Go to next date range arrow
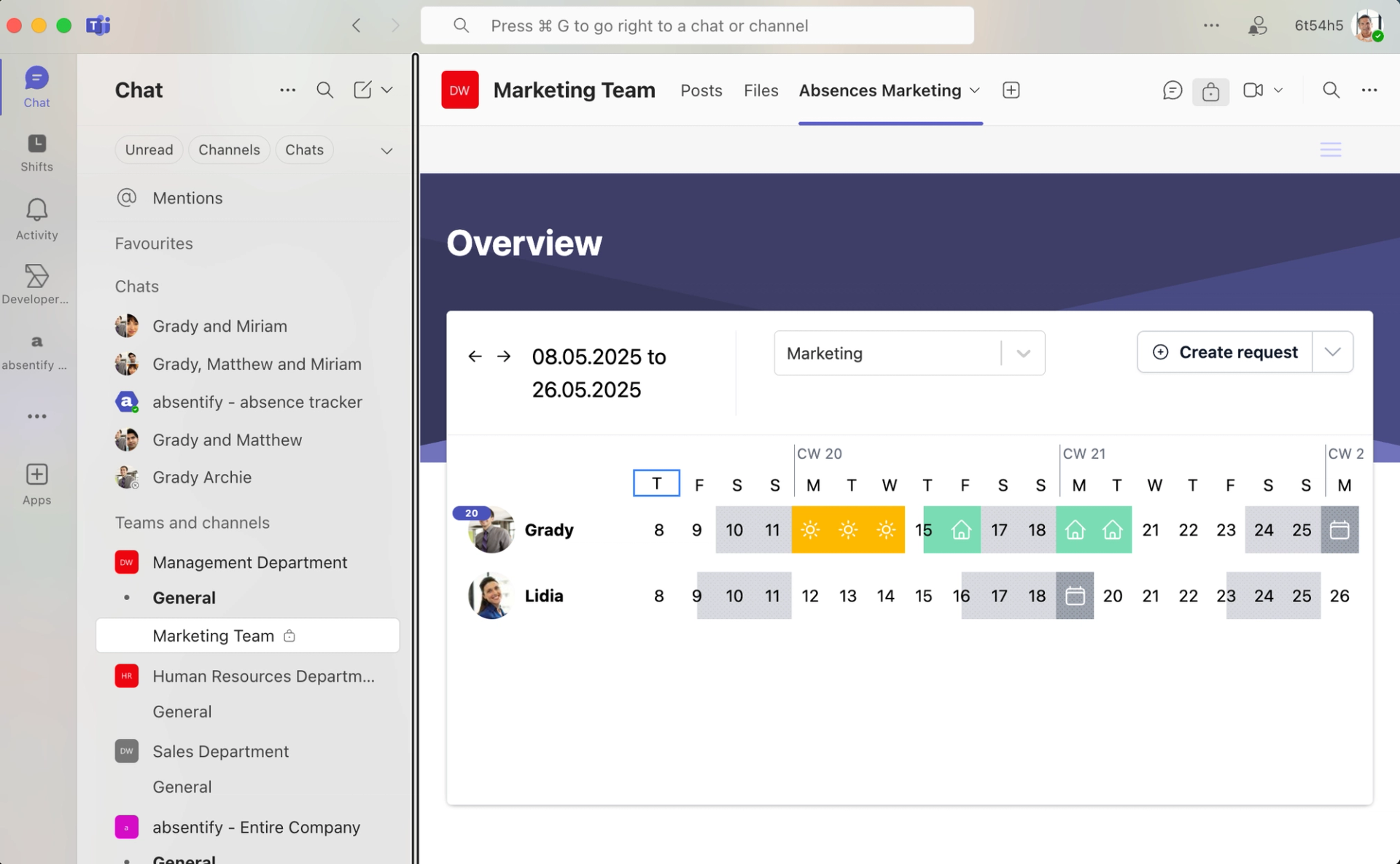The width and height of the screenshot is (1400, 864). tap(504, 357)
